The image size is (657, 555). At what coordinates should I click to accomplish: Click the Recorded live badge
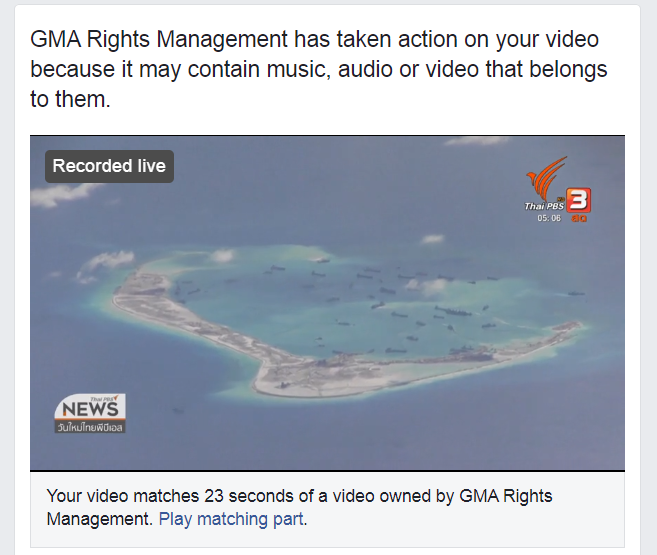click(x=109, y=166)
